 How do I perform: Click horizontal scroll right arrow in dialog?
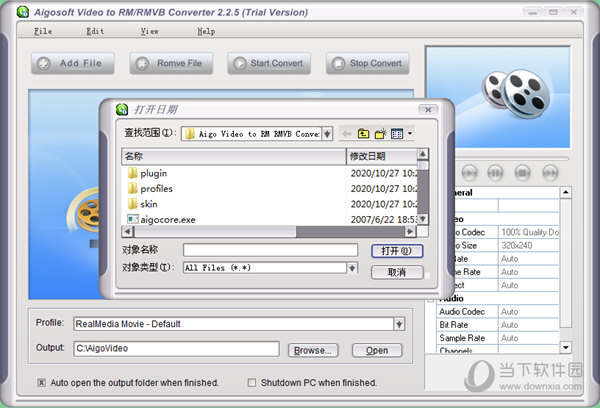410,231
